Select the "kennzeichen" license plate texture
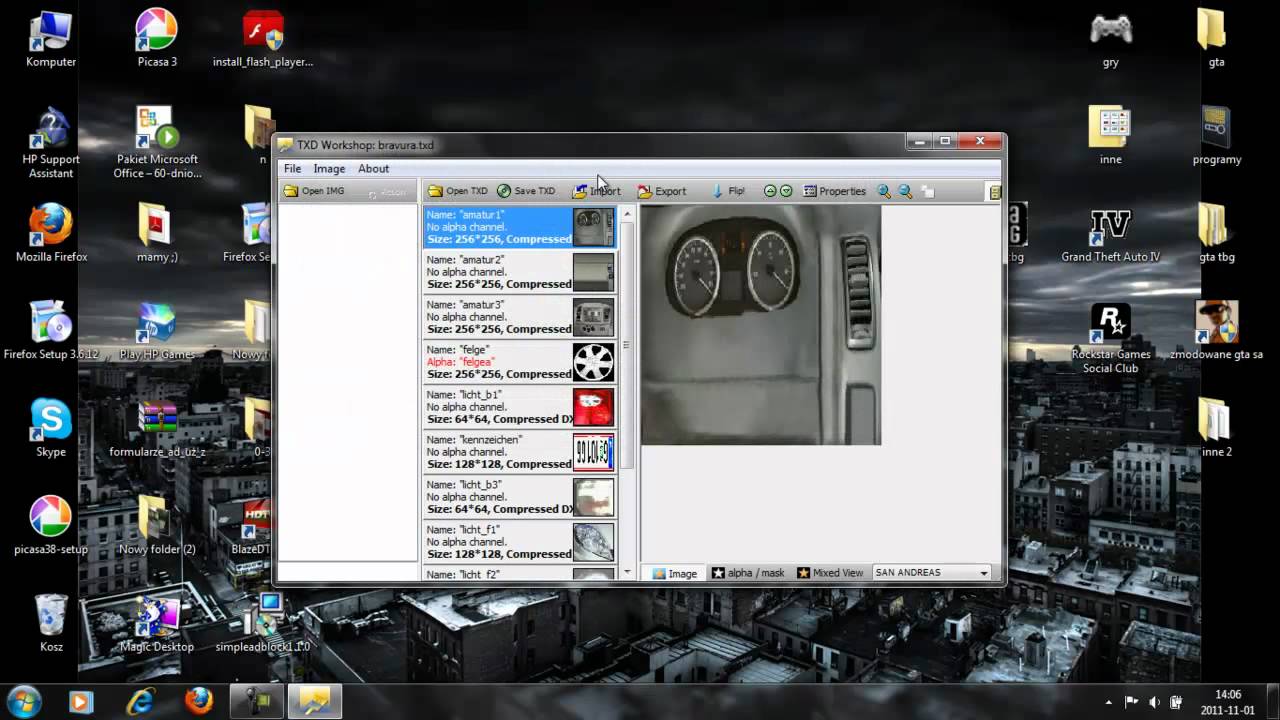1280x720 pixels. [520, 452]
